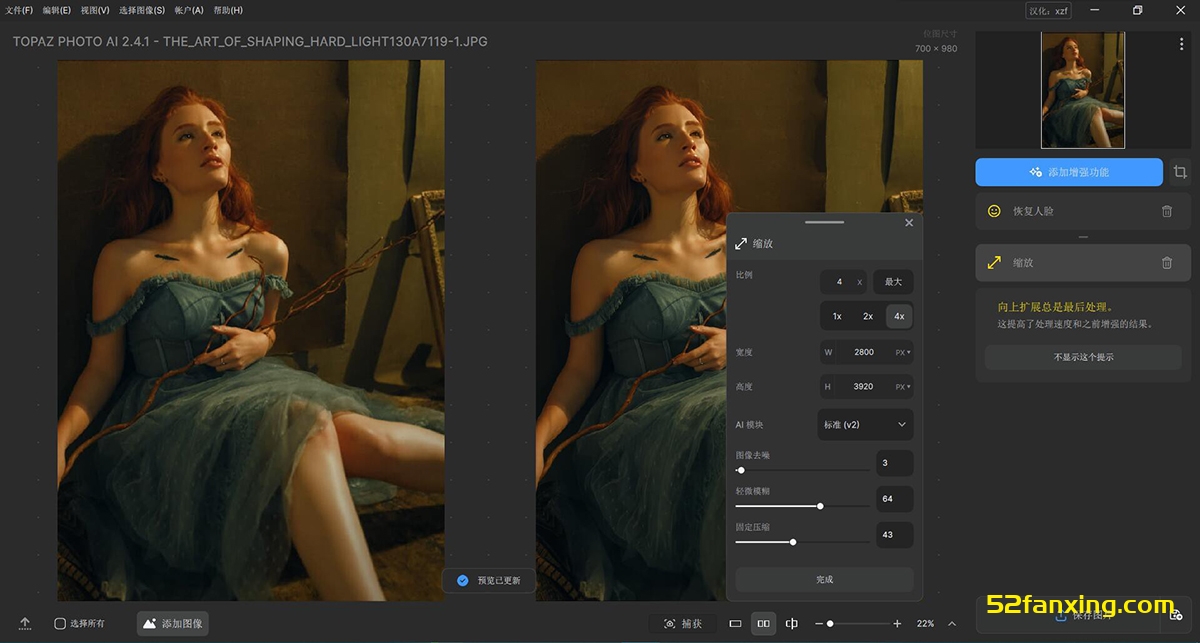The image size is (1200, 643).
Task: Expand the zoom level chevron menu
Action: [x=953, y=623]
